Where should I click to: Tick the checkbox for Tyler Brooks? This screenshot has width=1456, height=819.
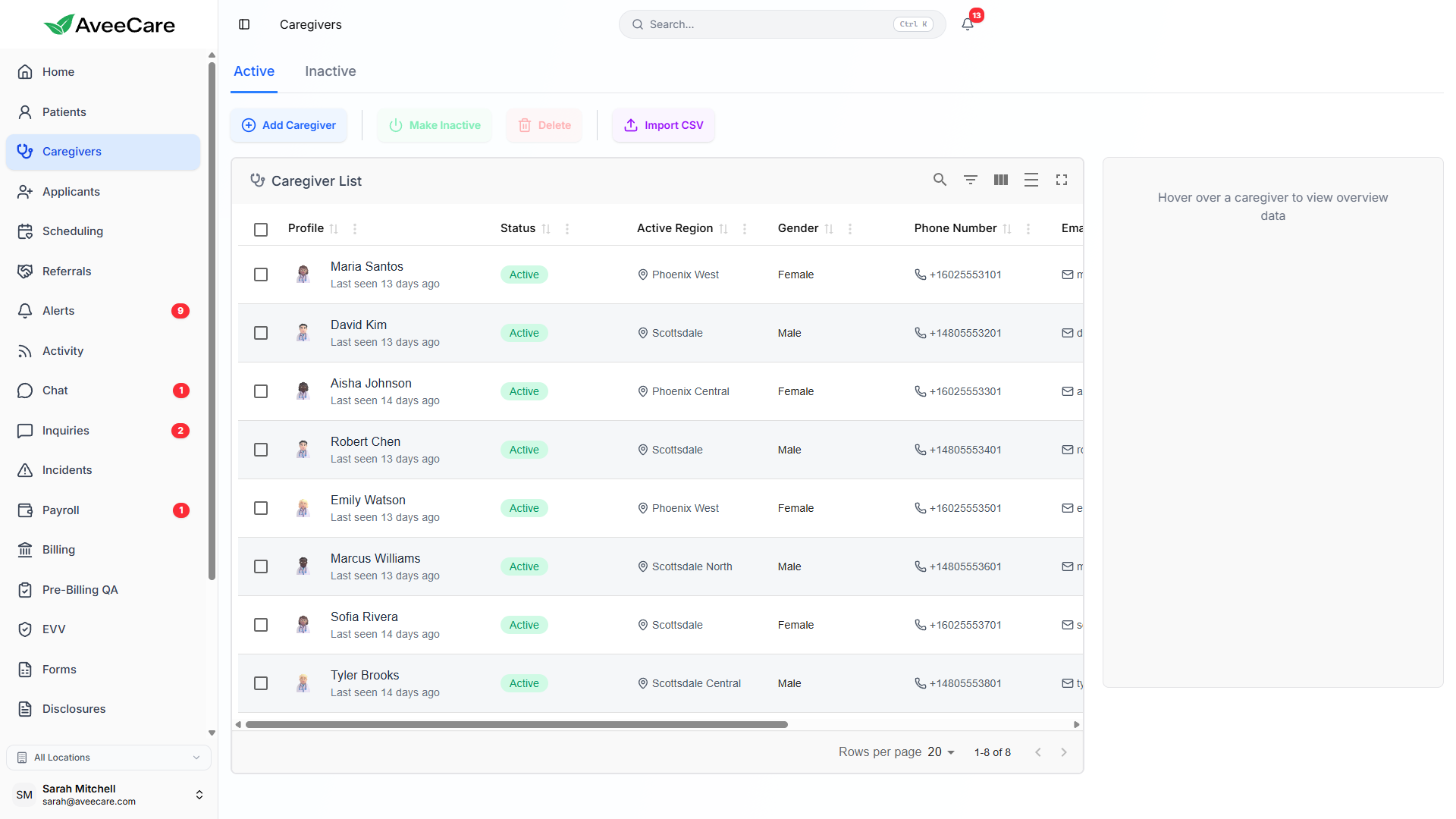261,683
